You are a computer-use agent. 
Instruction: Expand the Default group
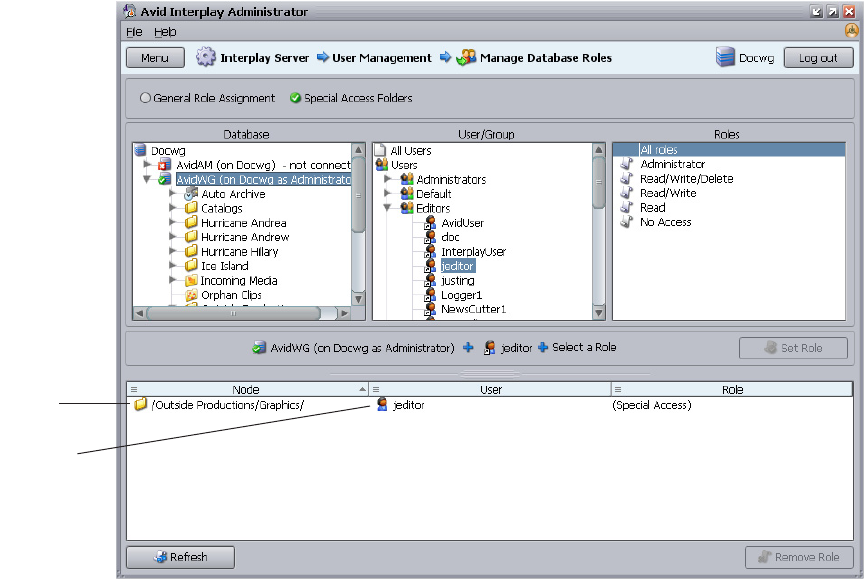pyautogui.click(x=388, y=193)
